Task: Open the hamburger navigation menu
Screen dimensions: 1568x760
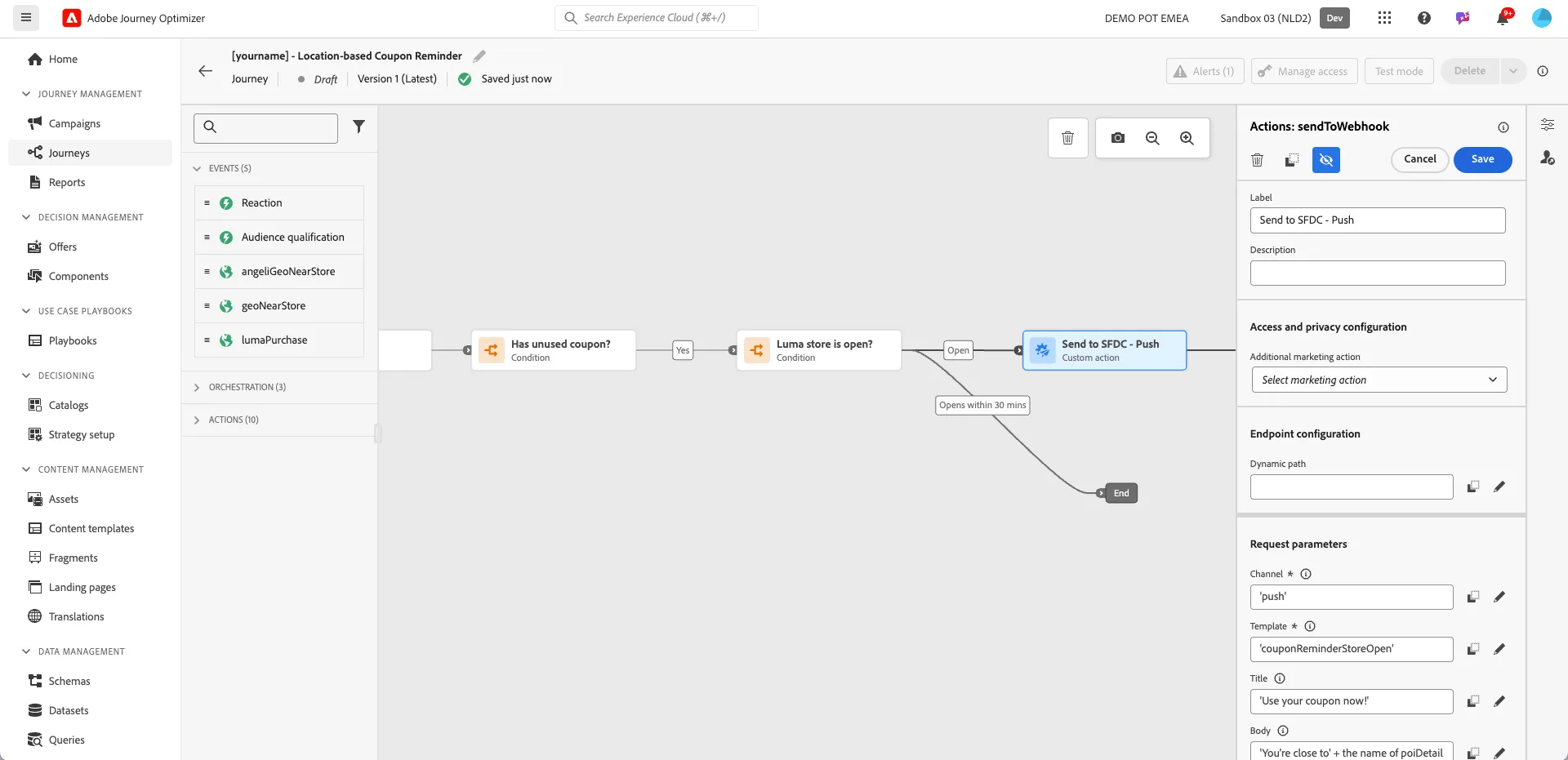Action: click(x=26, y=17)
